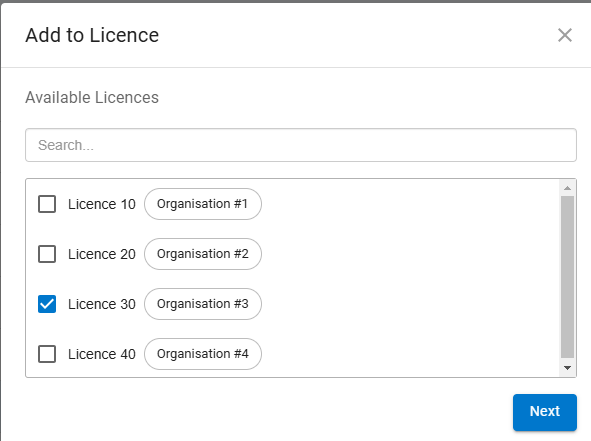The image size is (591, 441).
Task: Click the Licence 30 label text
Action: coord(102,304)
